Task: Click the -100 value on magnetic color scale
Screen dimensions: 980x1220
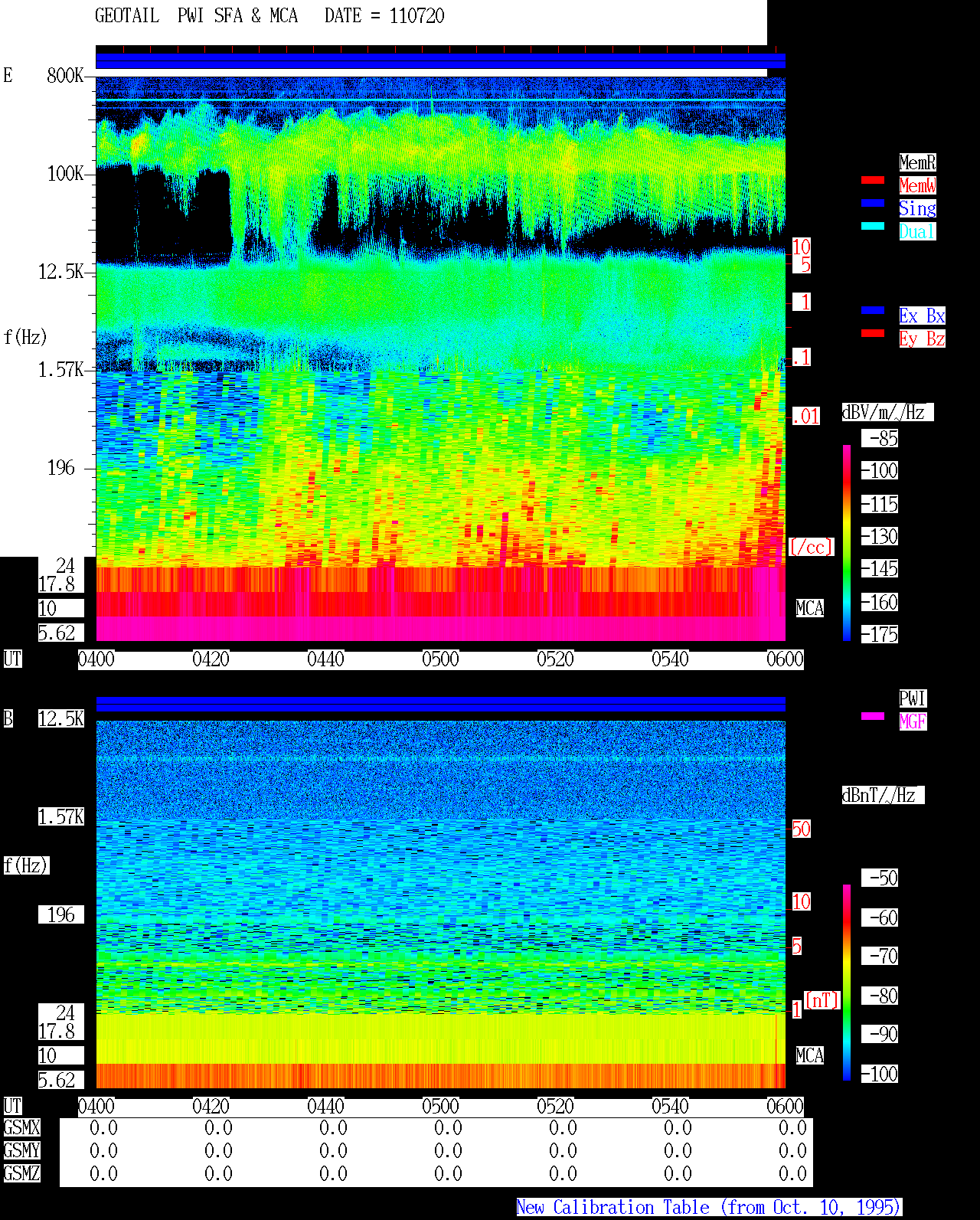Action: pyautogui.click(x=880, y=1074)
